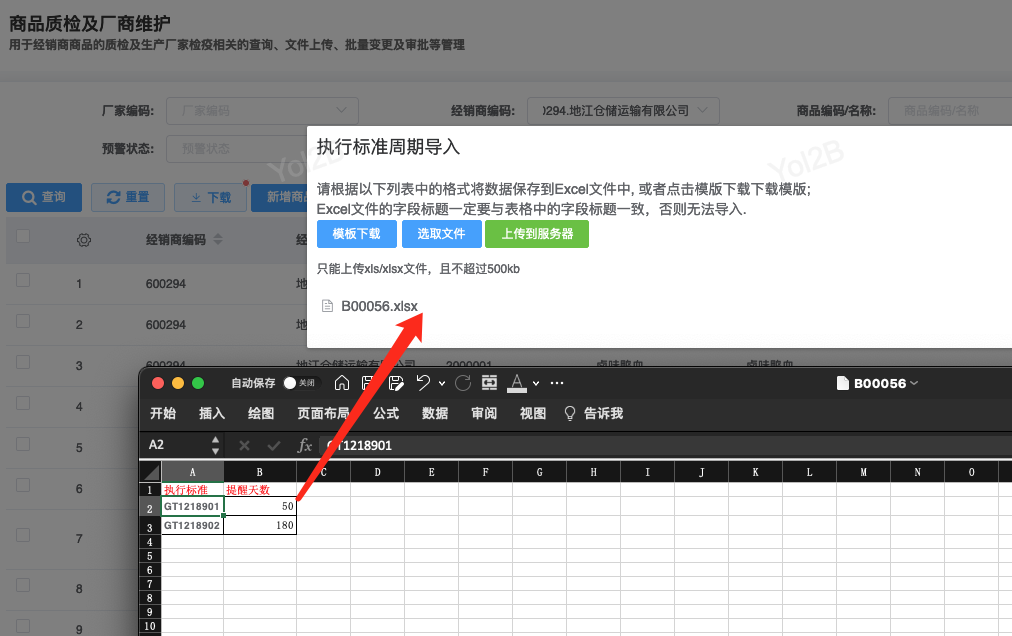The width and height of the screenshot is (1012, 636).
Task: Switch to the 数据 ribbon tab
Action: [435, 413]
